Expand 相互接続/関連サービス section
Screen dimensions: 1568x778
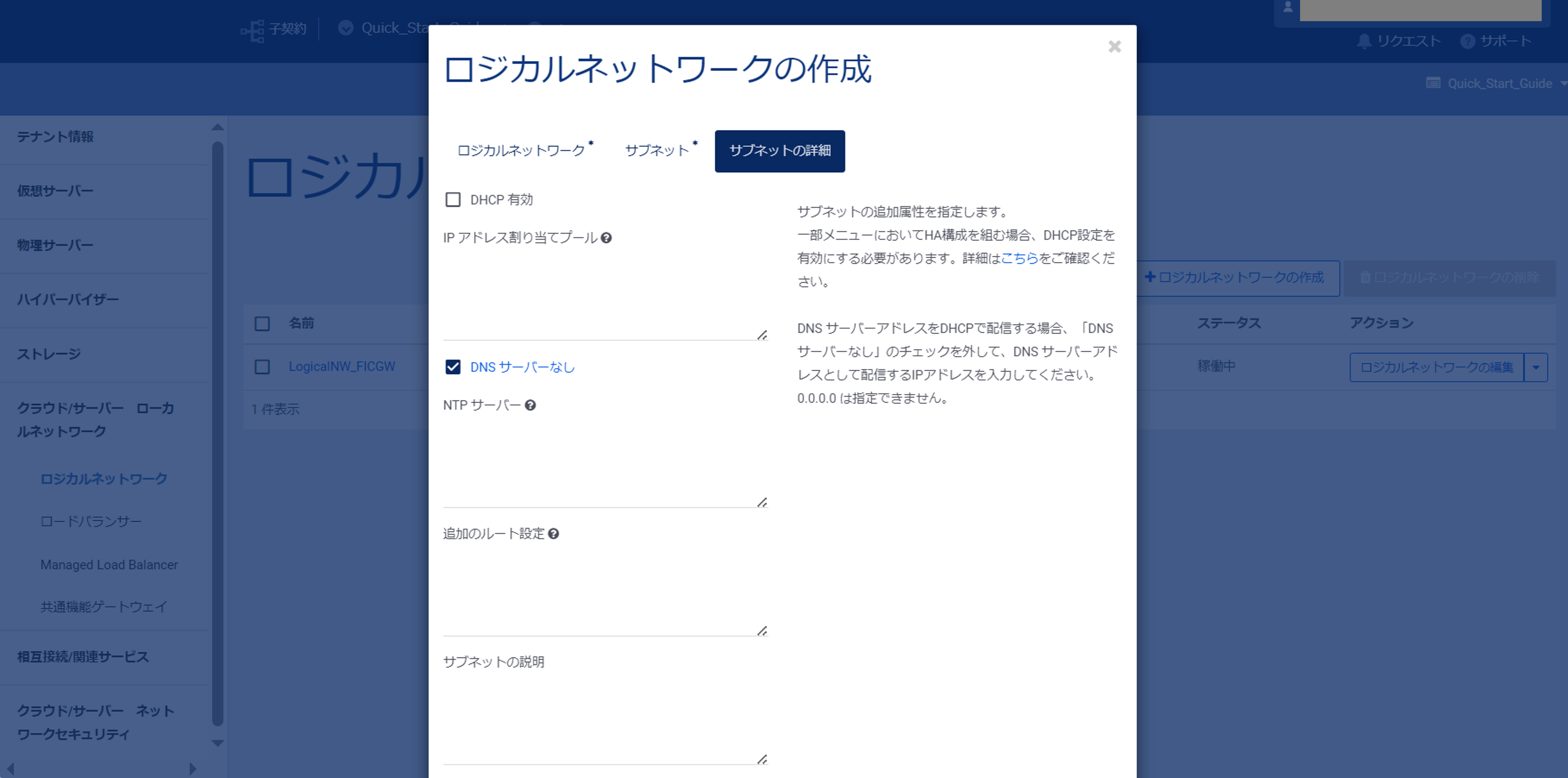click(83, 656)
